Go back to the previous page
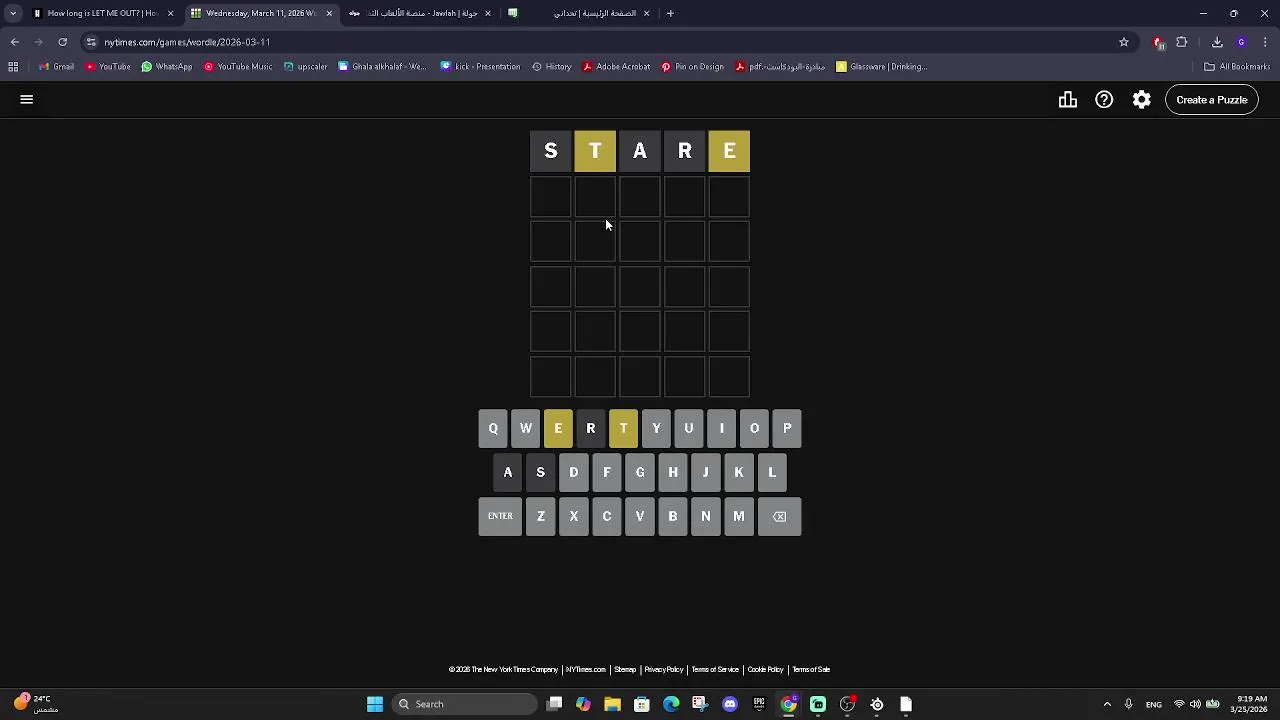 14,42
